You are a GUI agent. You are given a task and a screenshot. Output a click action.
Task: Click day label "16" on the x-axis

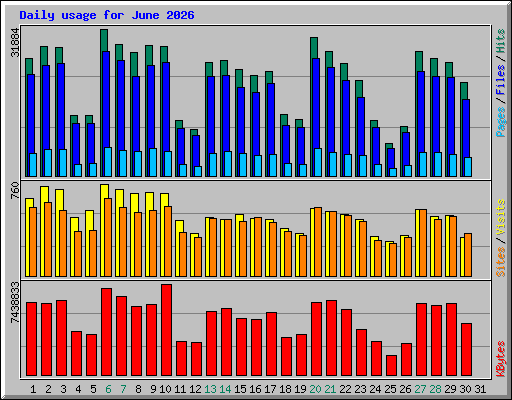pos(255,389)
